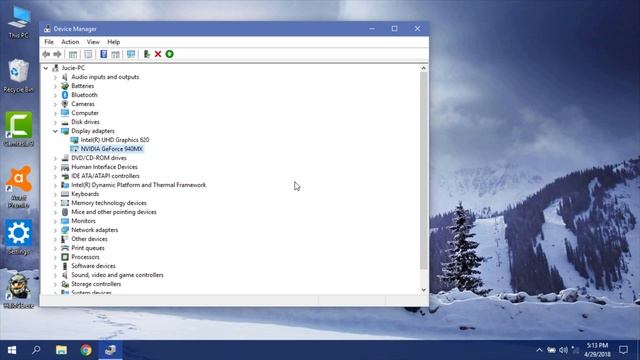Image resolution: width=640 pixels, height=360 pixels.
Task: Select the Camtasia desktop shortcut
Action: (x=18, y=129)
